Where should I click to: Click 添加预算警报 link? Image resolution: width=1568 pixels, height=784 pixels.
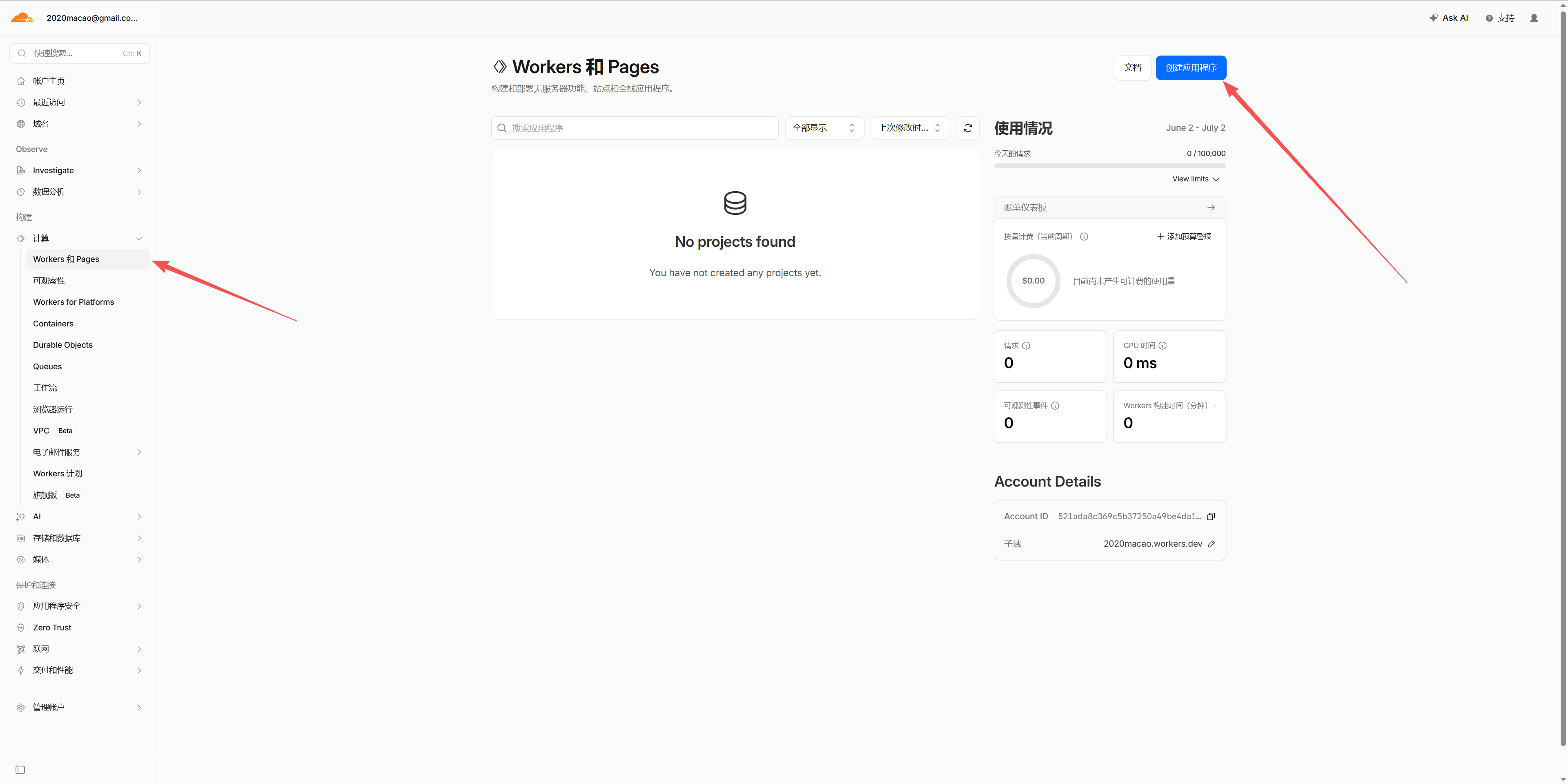(x=1184, y=237)
